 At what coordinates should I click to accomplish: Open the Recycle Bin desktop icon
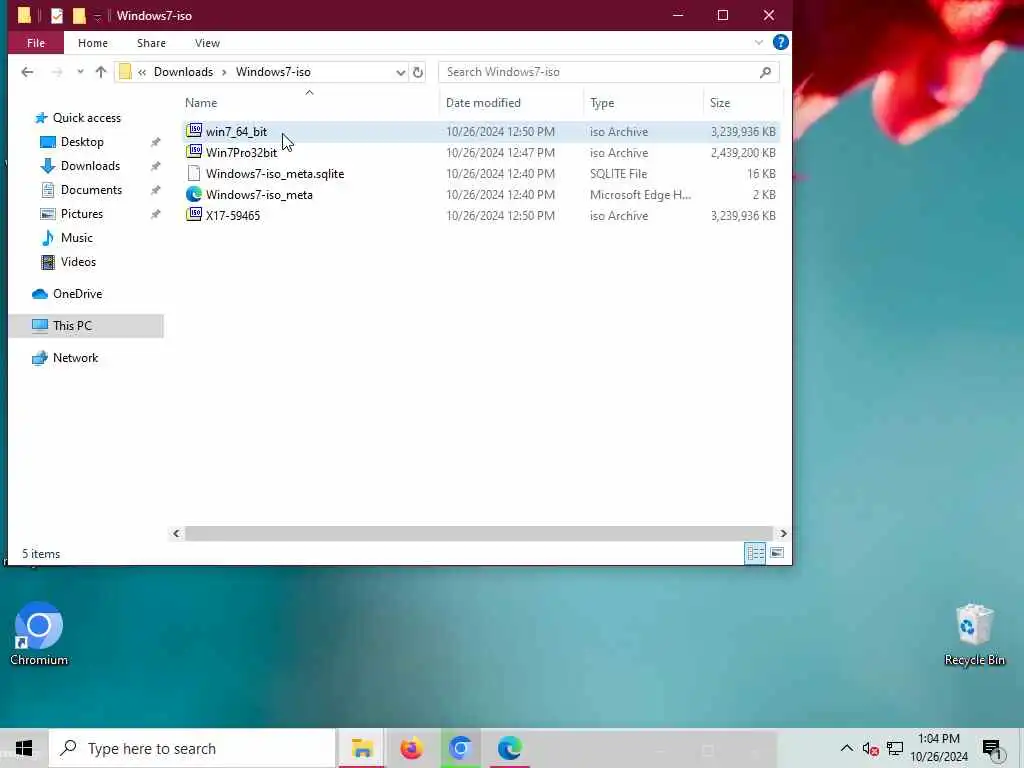click(x=974, y=635)
